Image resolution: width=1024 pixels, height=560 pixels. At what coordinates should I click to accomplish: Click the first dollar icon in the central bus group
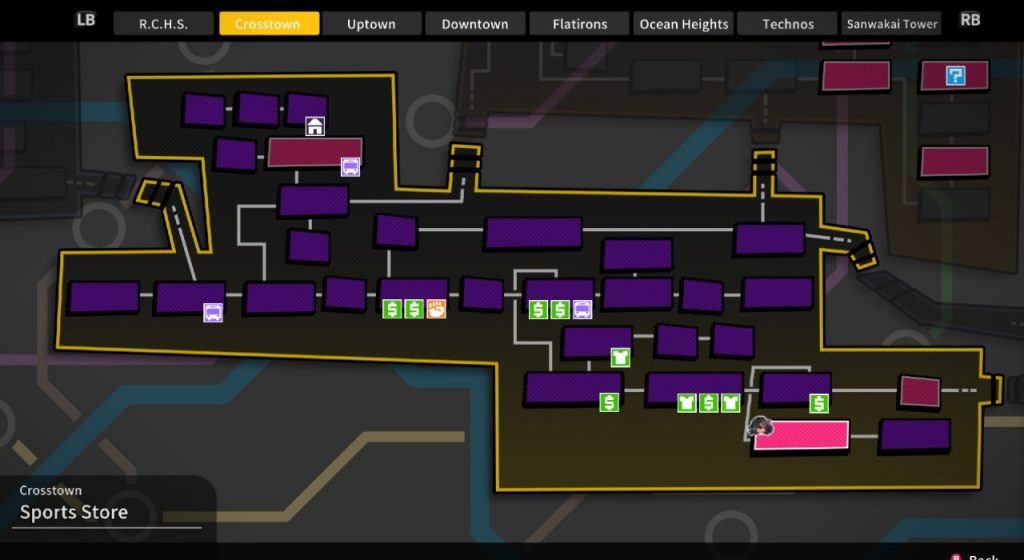pos(538,309)
